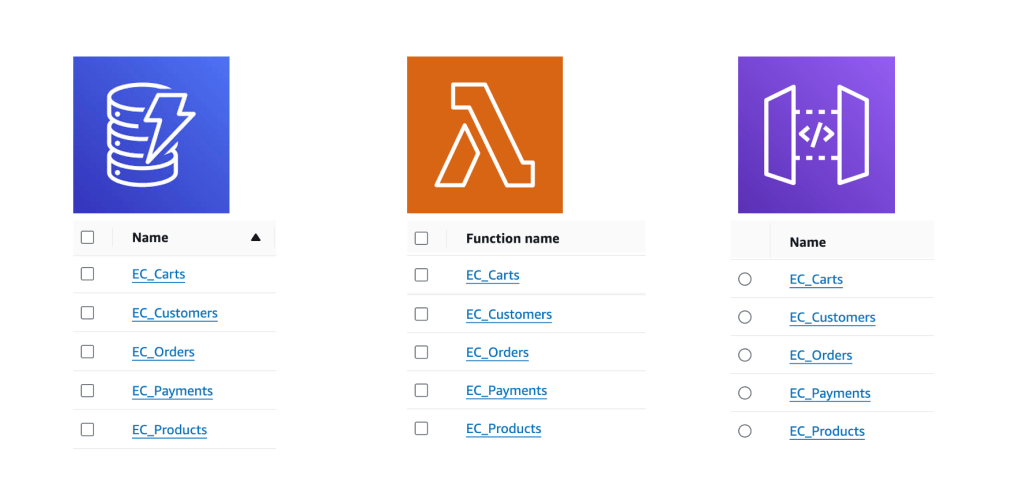Image resolution: width=1023 pixels, height=497 pixels.
Task: Select the EC_Carts API radio button
Action: 744,279
